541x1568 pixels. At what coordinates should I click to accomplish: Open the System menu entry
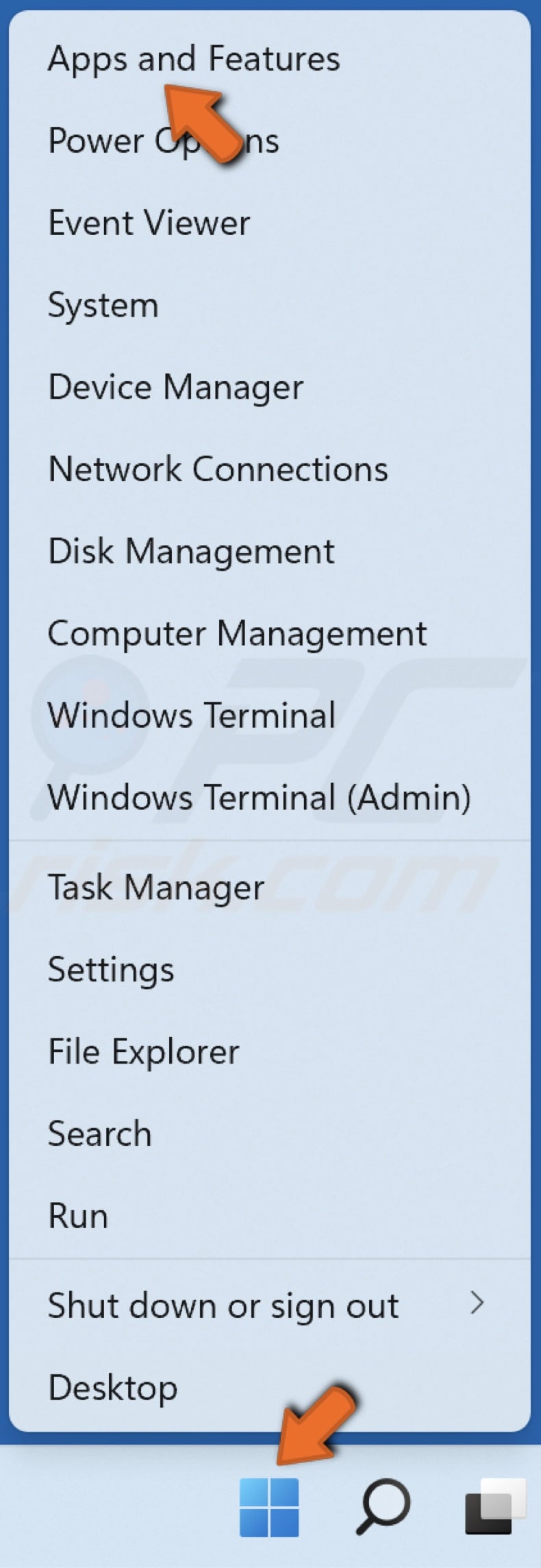[103, 304]
